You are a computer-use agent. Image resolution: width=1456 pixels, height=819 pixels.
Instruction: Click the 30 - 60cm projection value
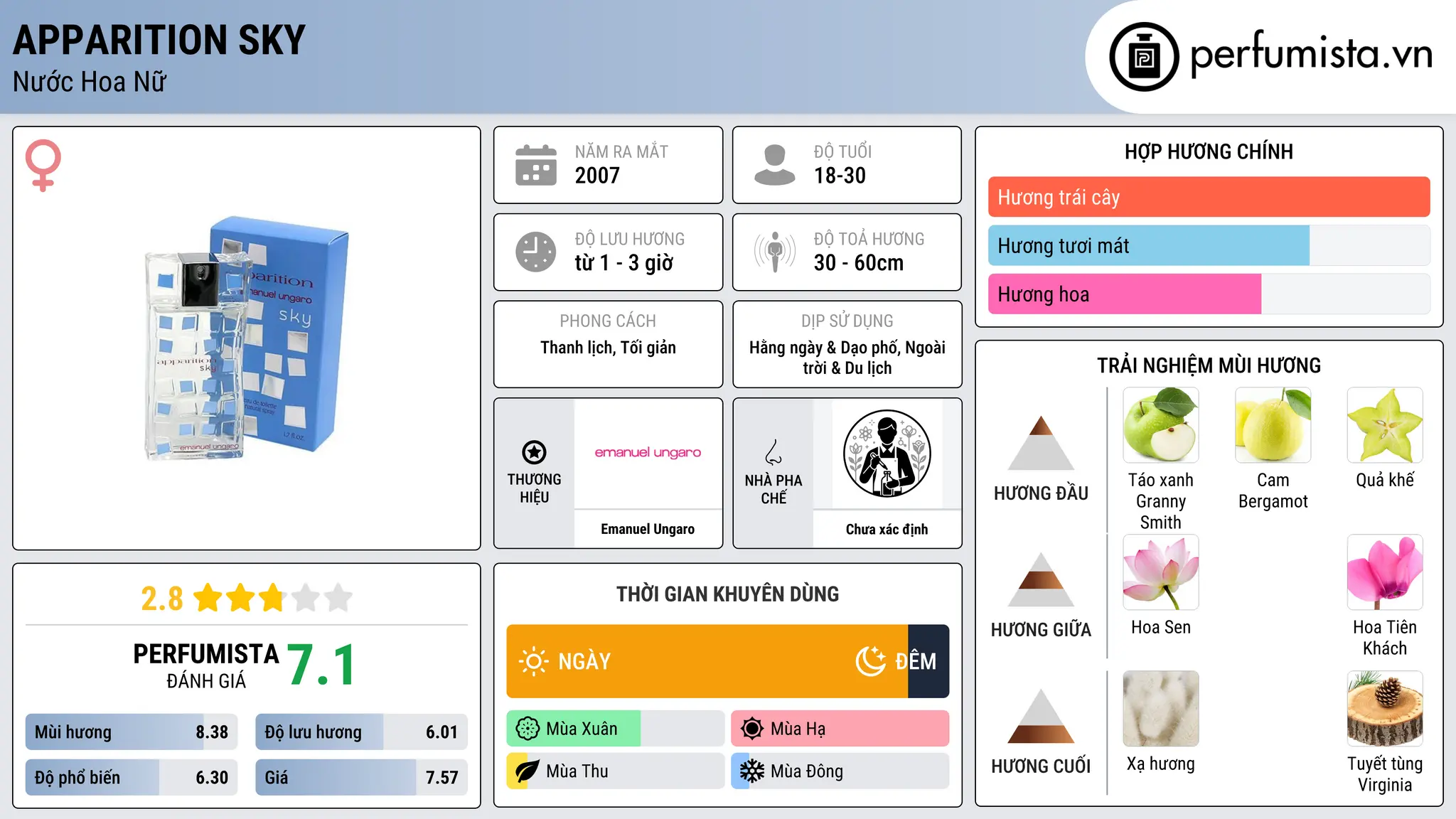point(858,263)
